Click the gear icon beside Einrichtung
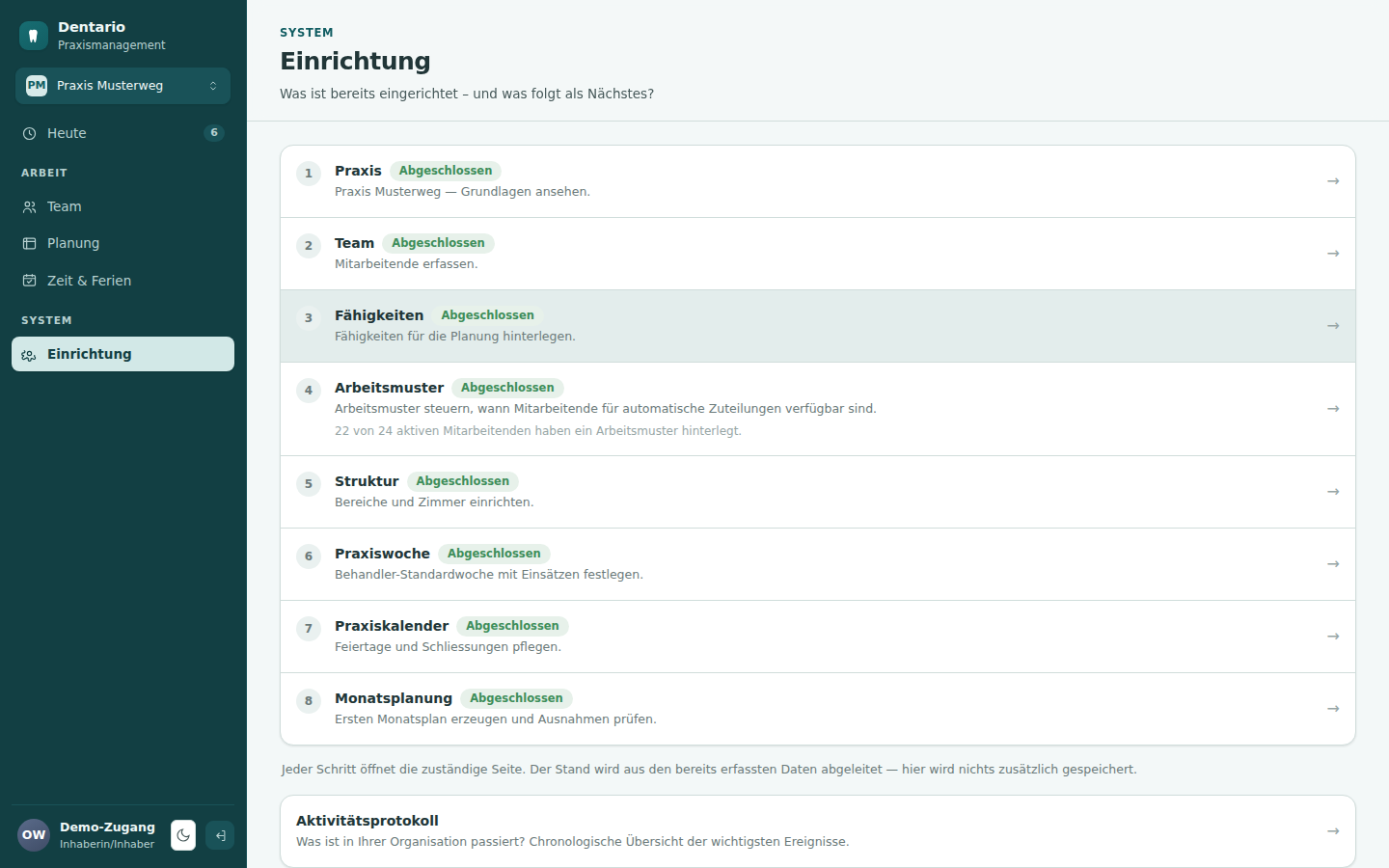1389x868 pixels. pos(29,354)
